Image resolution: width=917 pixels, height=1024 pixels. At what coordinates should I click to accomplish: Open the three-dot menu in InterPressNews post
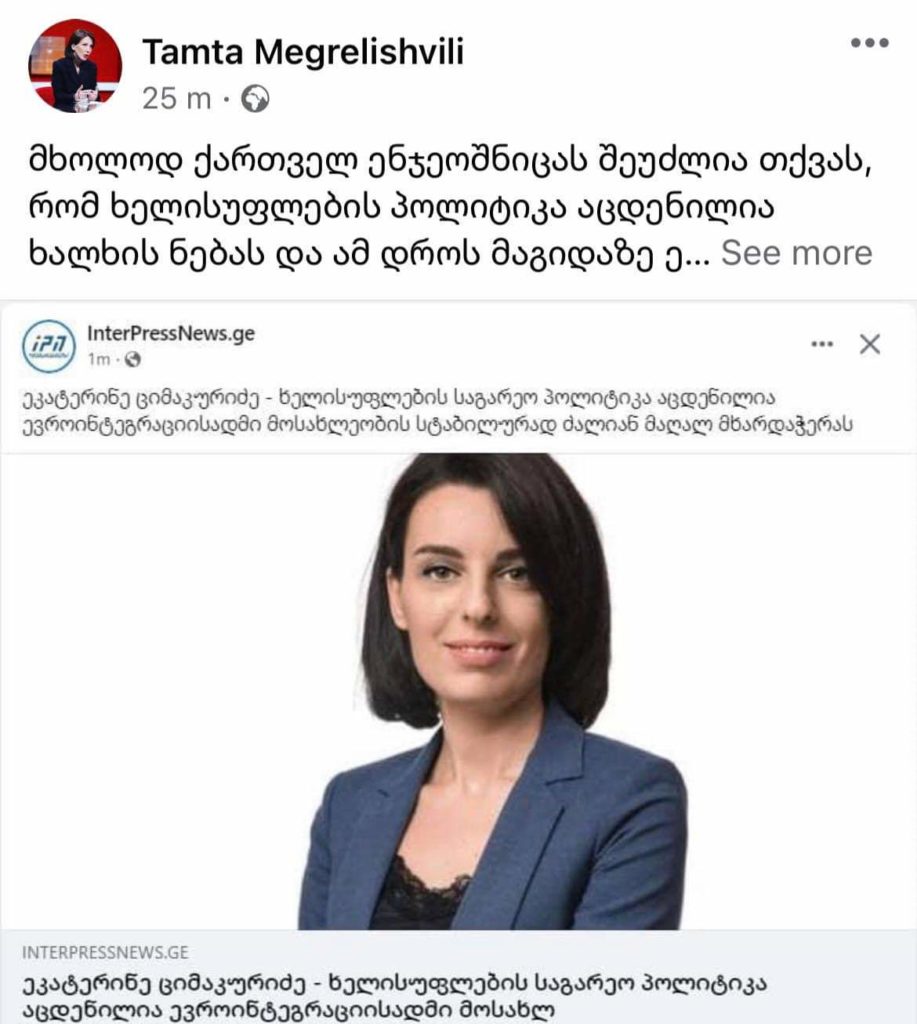tap(822, 344)
